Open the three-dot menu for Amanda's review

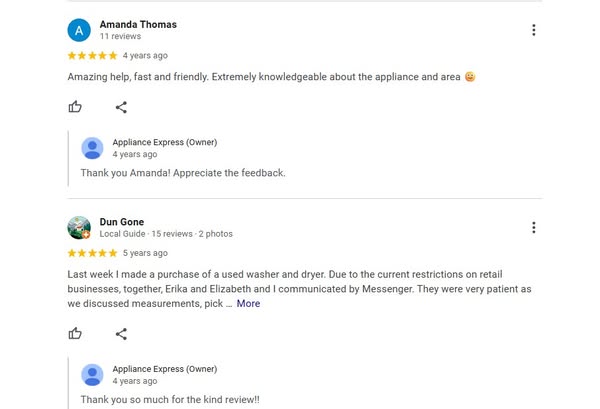pyautogui.click(x=533, y=30)
